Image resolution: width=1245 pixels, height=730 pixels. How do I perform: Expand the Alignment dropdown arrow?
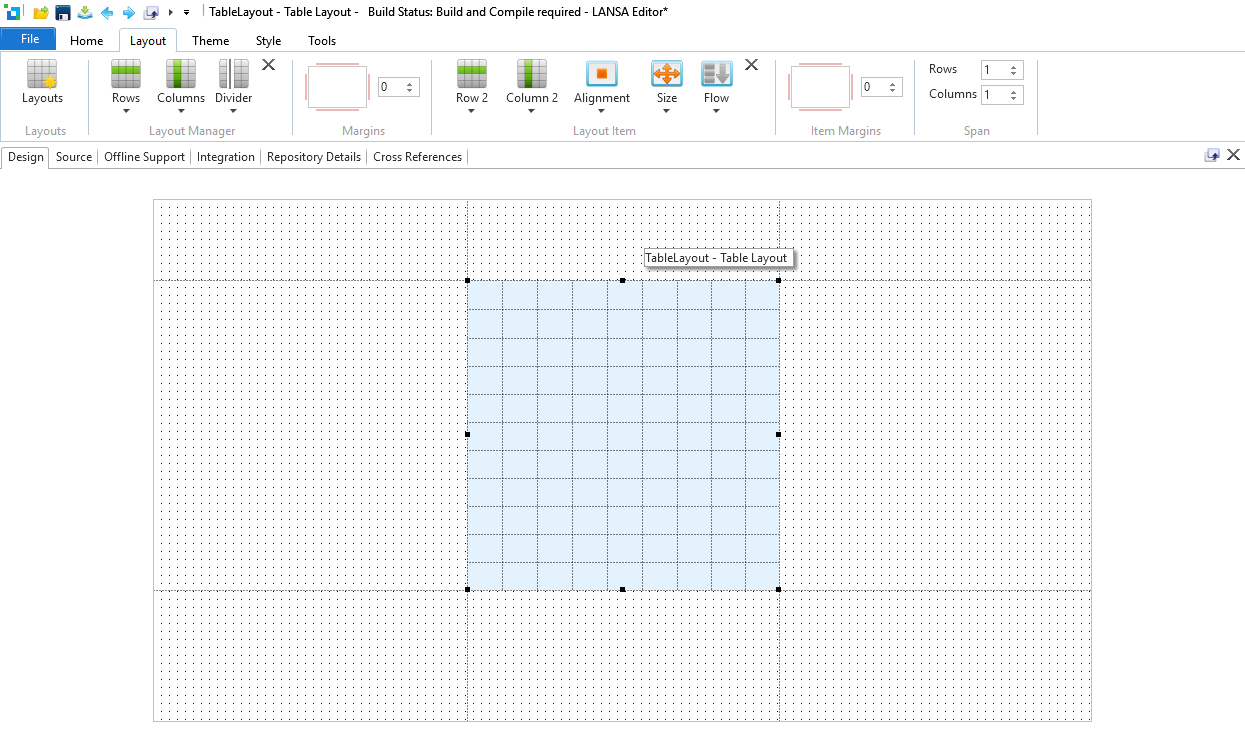[x=602, y=111]
